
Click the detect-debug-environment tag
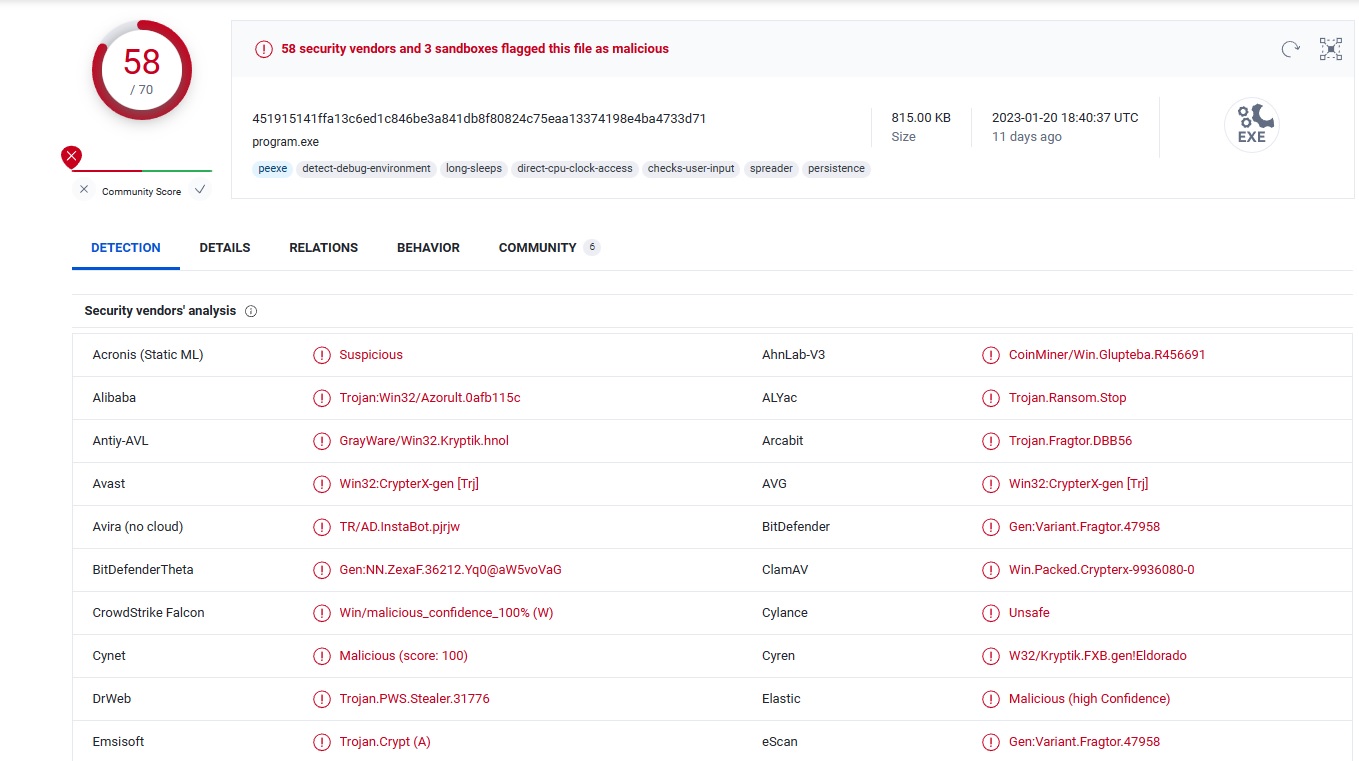click(x=366, y=169)
